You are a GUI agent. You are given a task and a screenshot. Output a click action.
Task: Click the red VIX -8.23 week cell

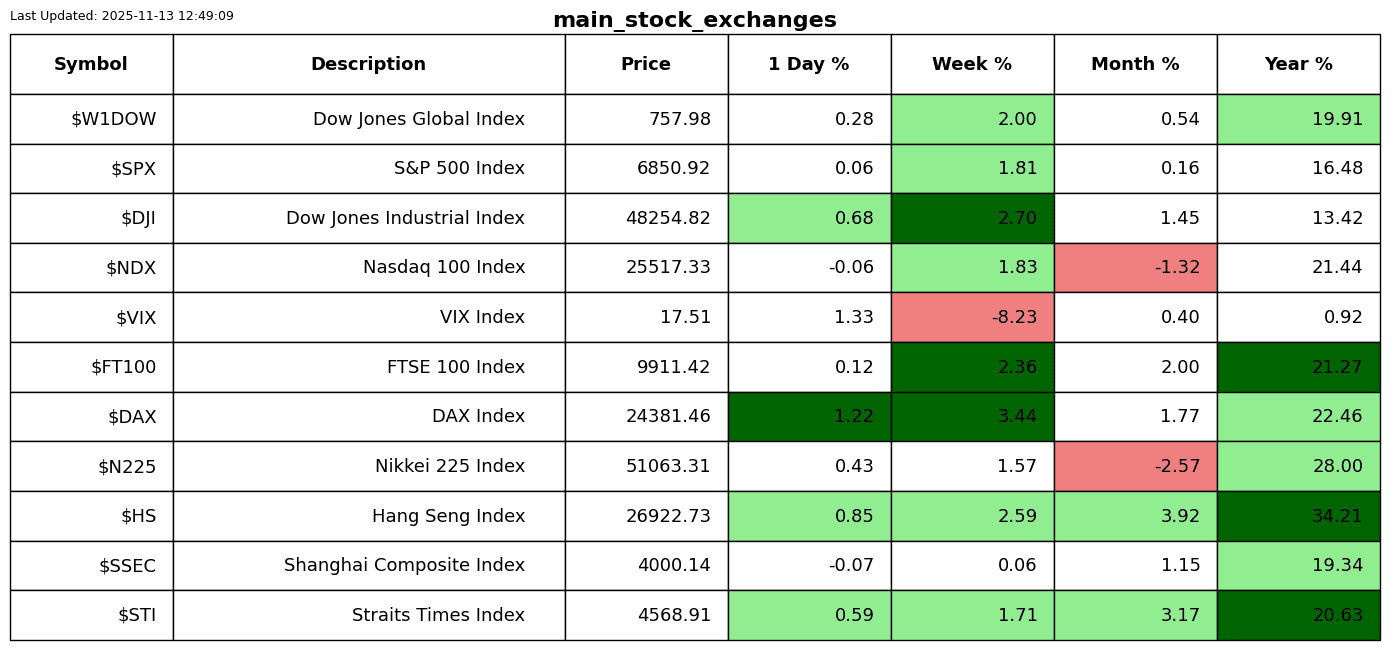972,318
